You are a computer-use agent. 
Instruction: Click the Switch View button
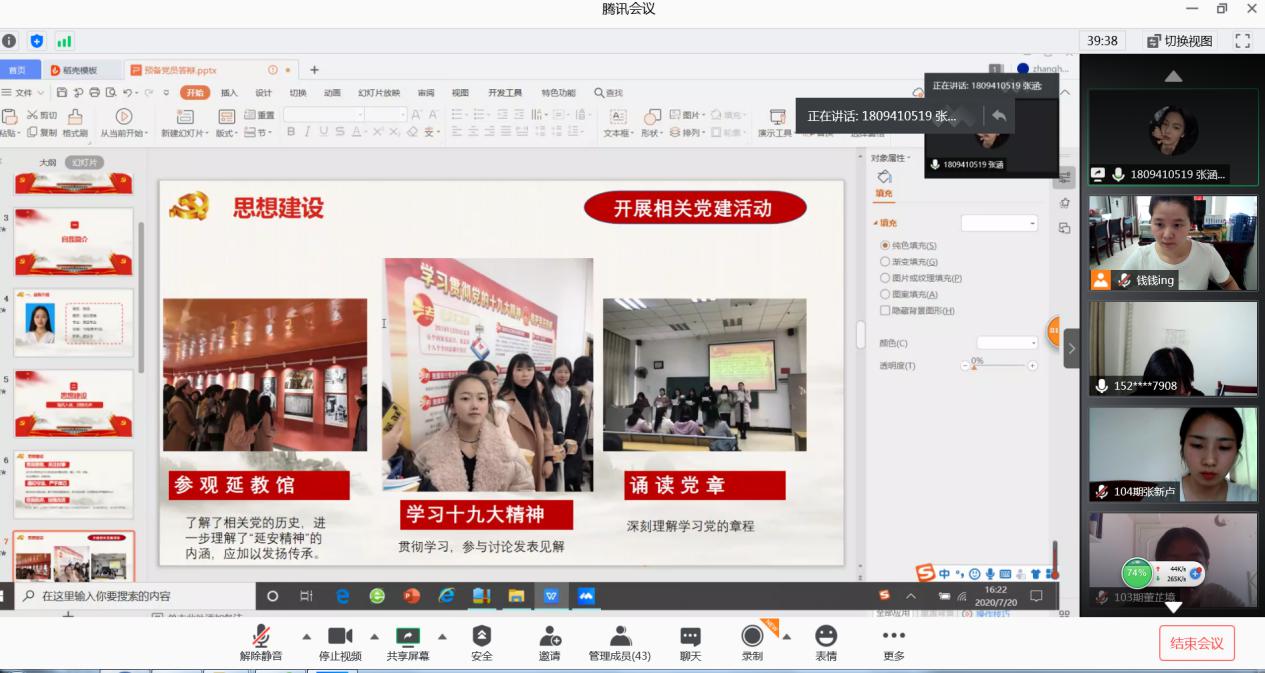coord(1180,41)
